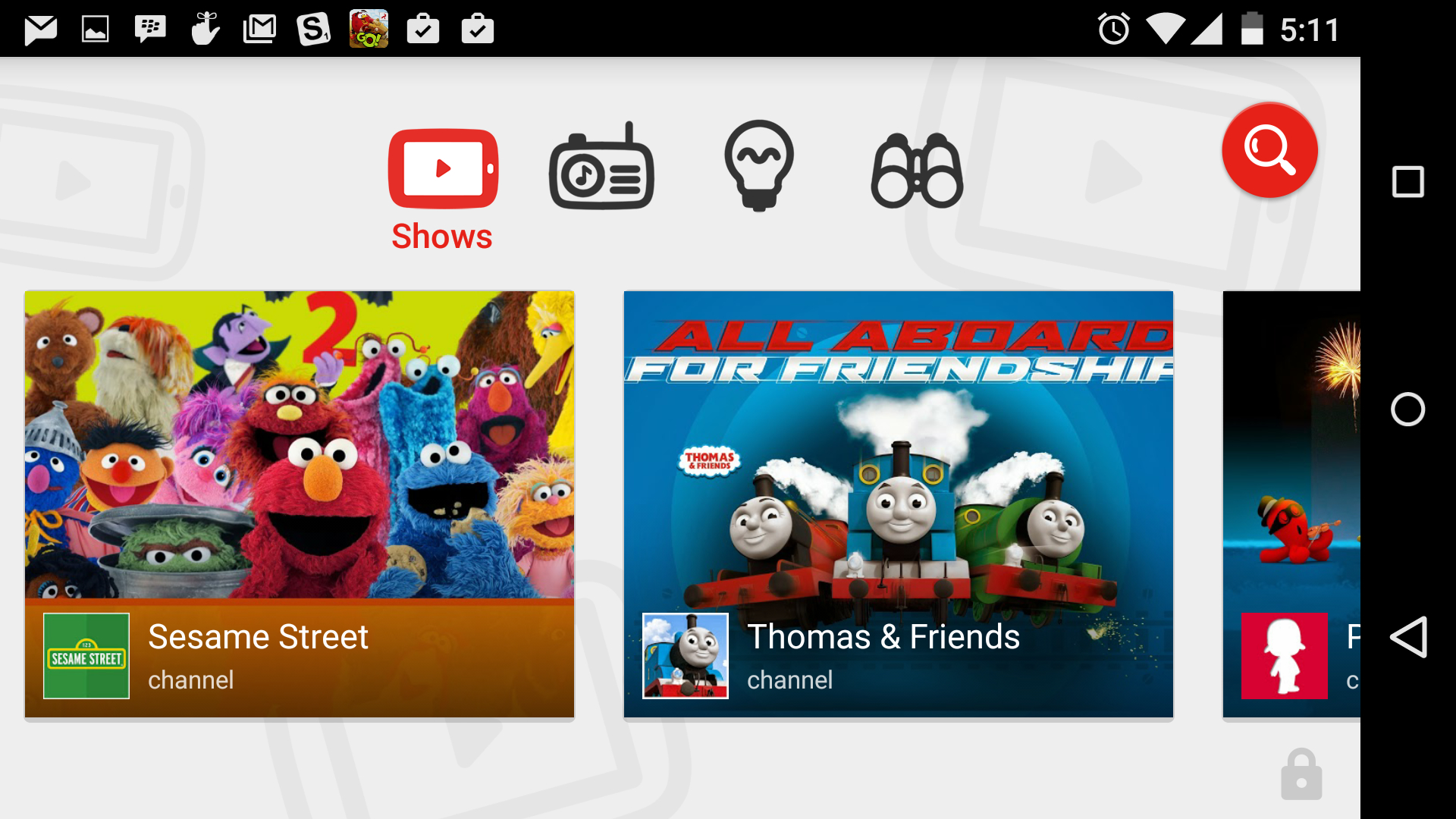Tap the Android home circle button
Screen dimensions: 1456x819
point(1408,409)
